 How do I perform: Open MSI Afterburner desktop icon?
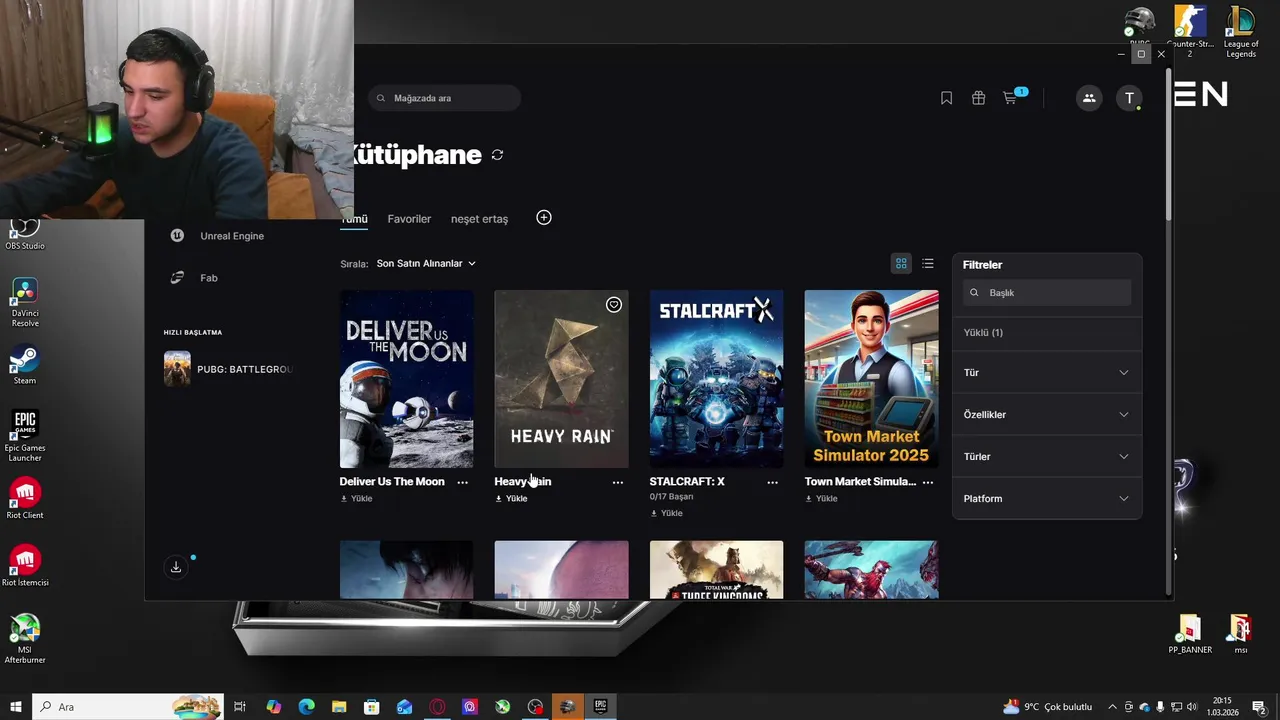point(25,639)
